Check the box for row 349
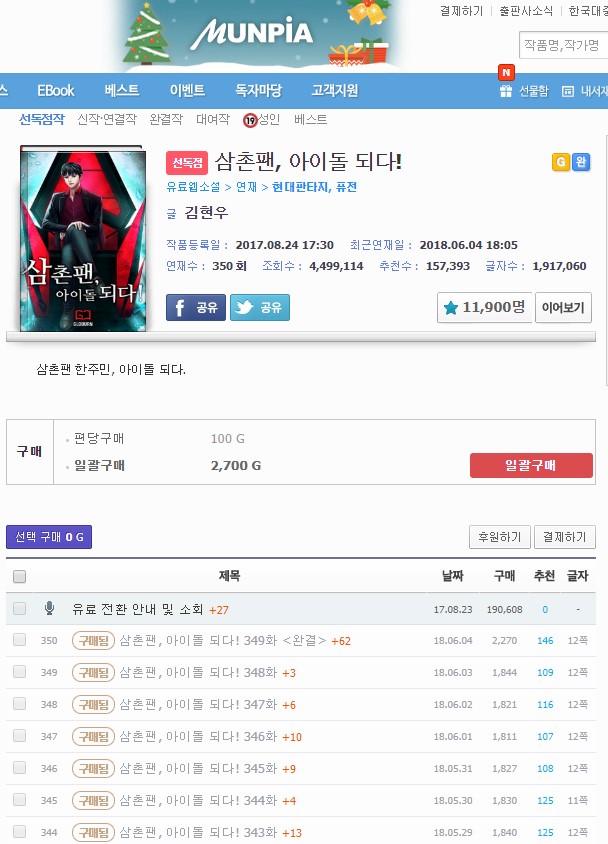 [x=19, y=671]
